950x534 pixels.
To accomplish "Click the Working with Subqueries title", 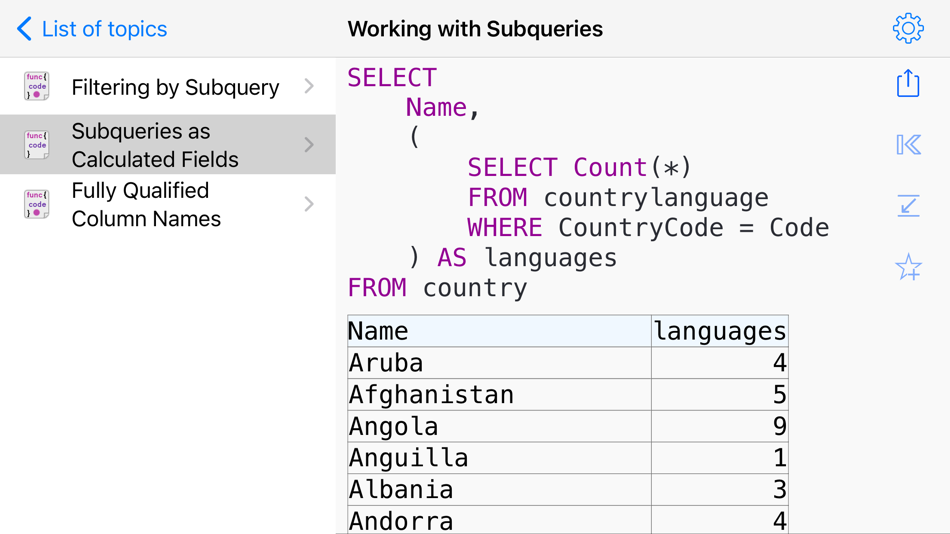I will click(475, 29).
